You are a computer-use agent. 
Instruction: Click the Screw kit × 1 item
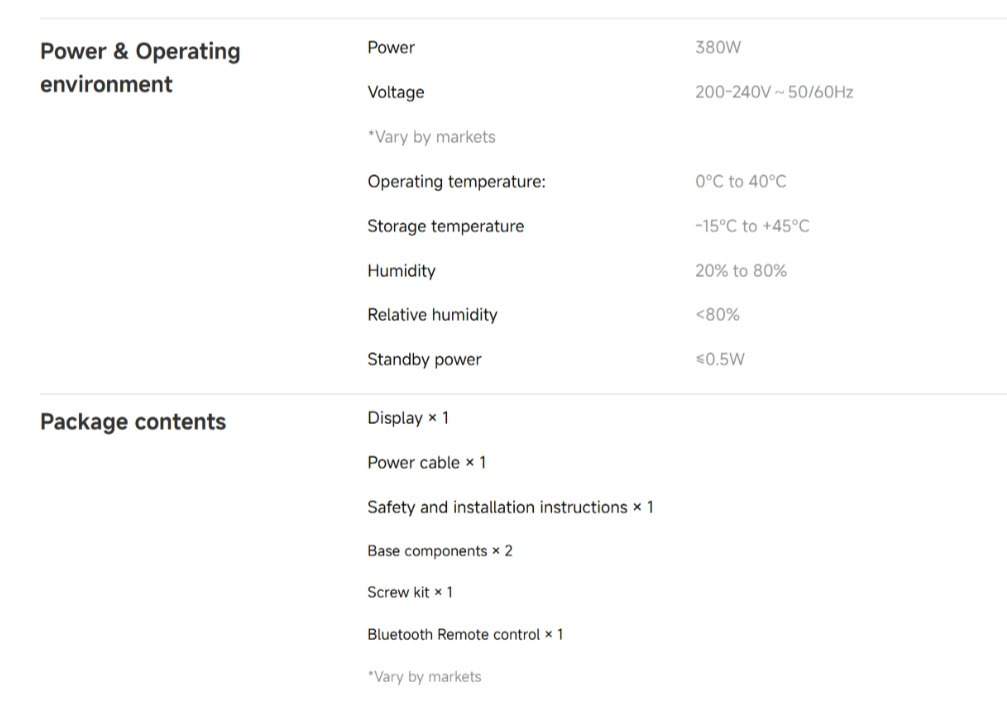[x=410, y=592]
